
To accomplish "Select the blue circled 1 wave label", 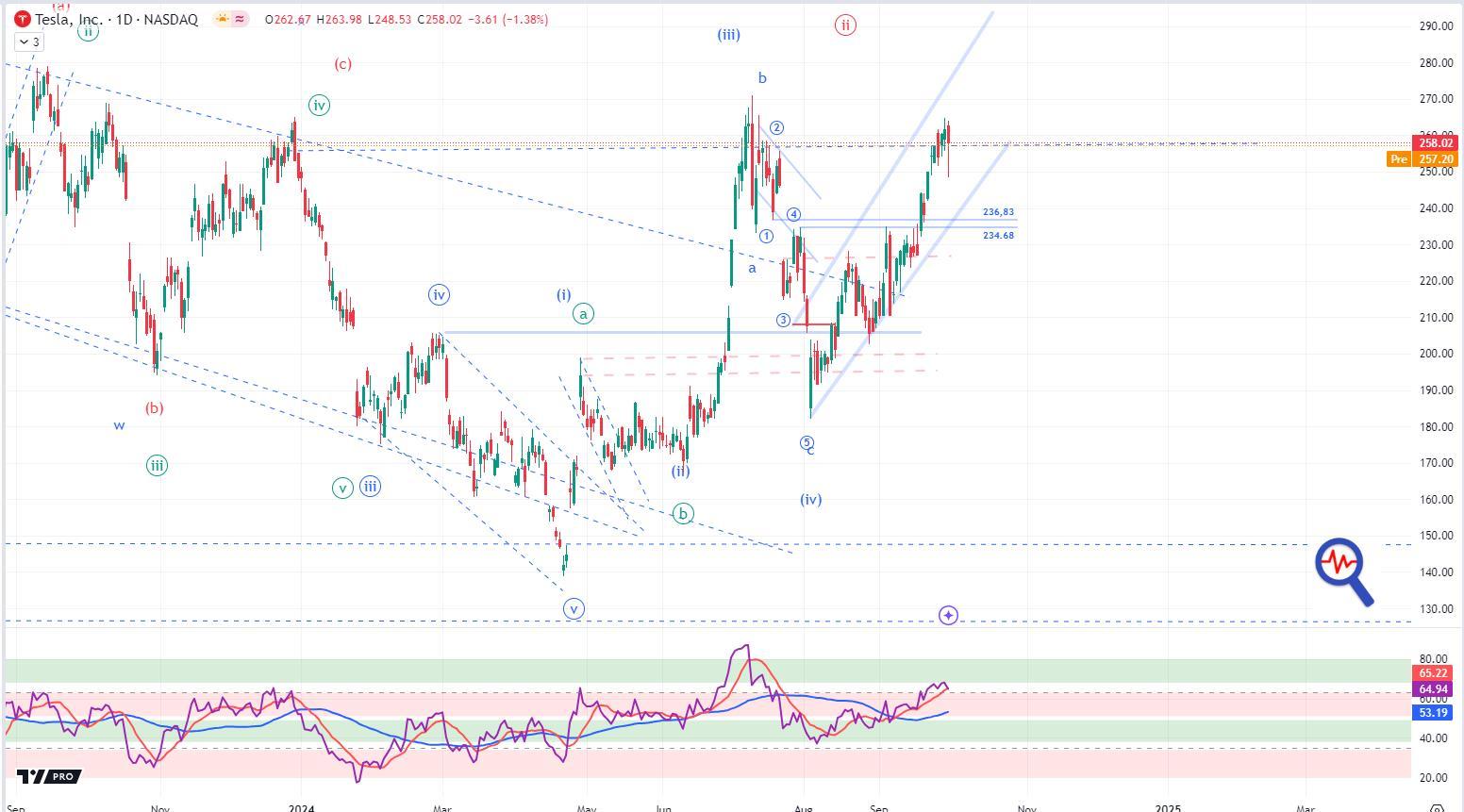I will tap(766, 237).
